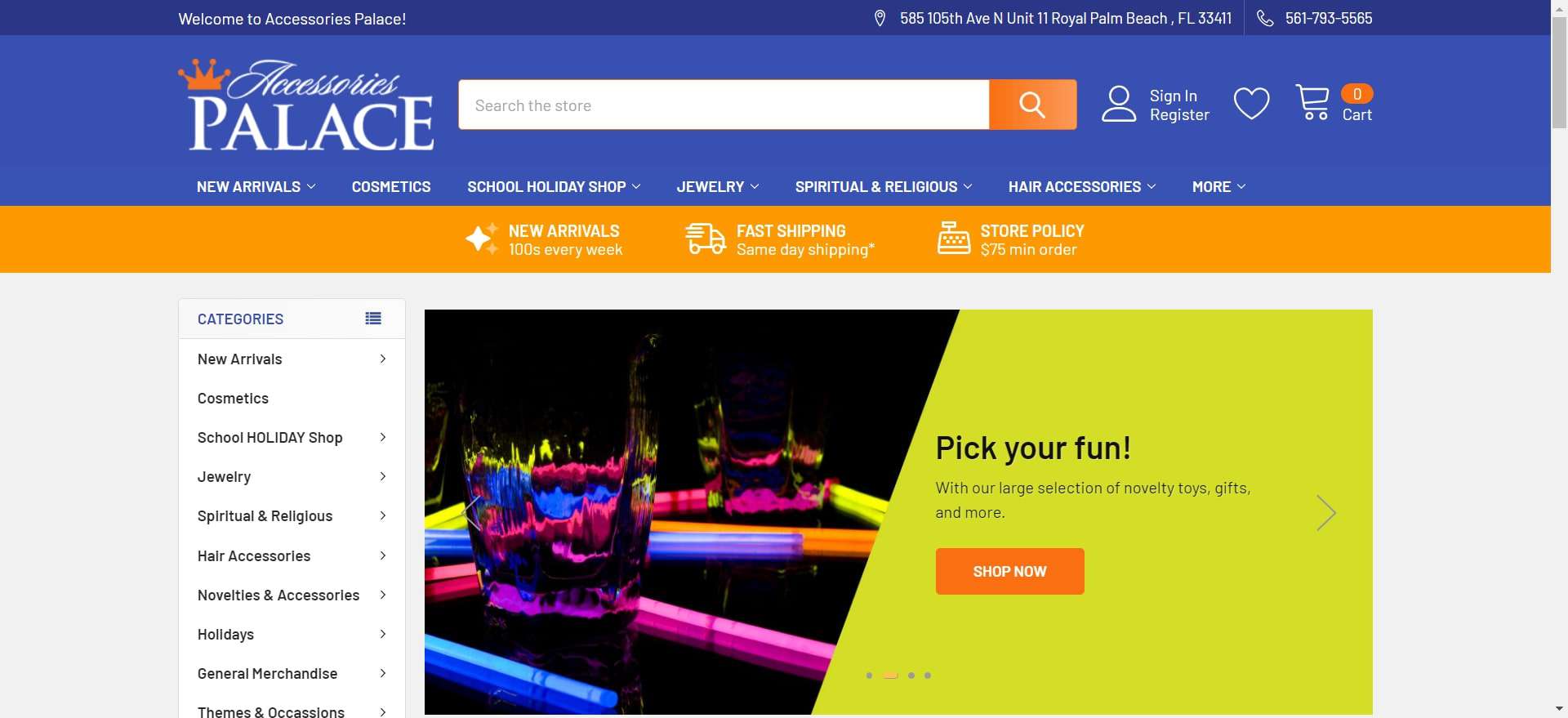Screen dimensions: 1568x718
Task: Click the SHOP NOW button
Action: [1009, 571]
